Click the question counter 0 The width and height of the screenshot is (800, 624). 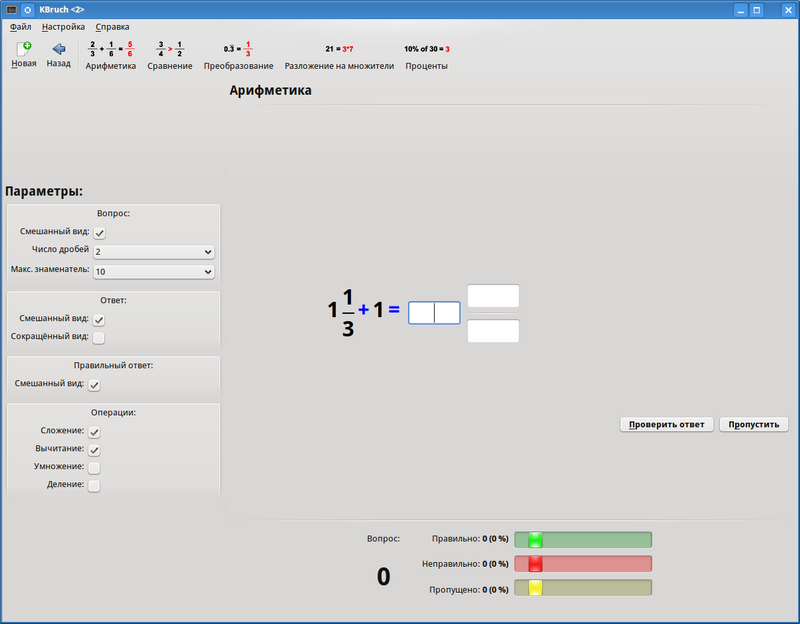coord(384,577)
